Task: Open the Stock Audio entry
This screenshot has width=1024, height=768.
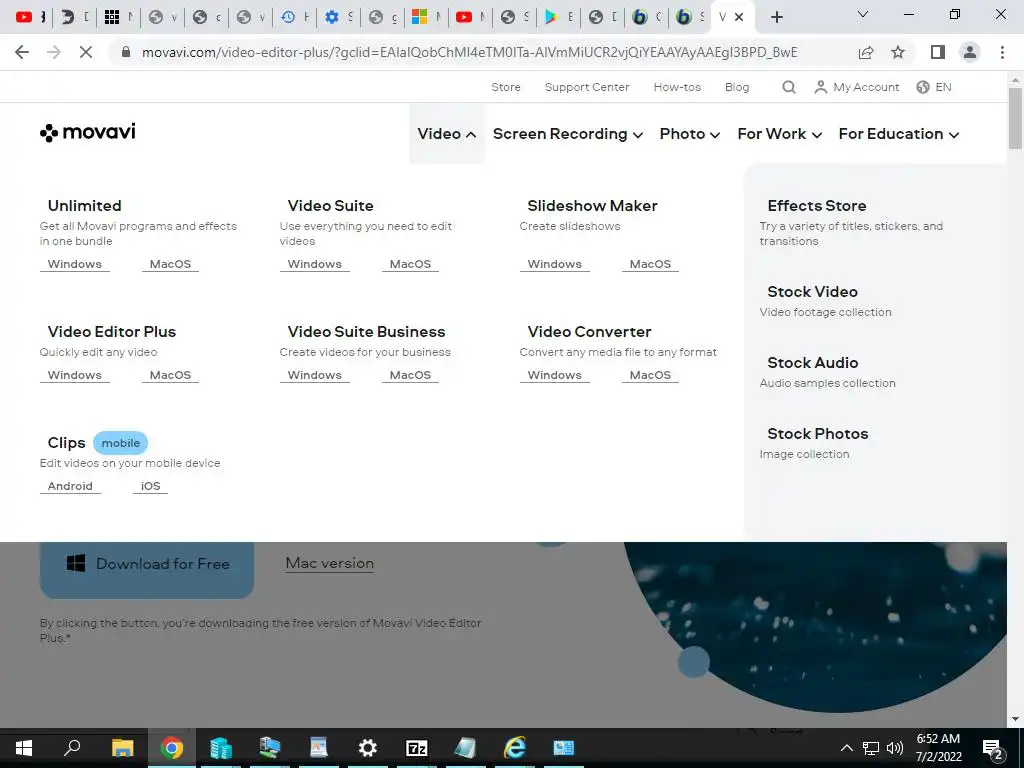Action: click(812, 363)
